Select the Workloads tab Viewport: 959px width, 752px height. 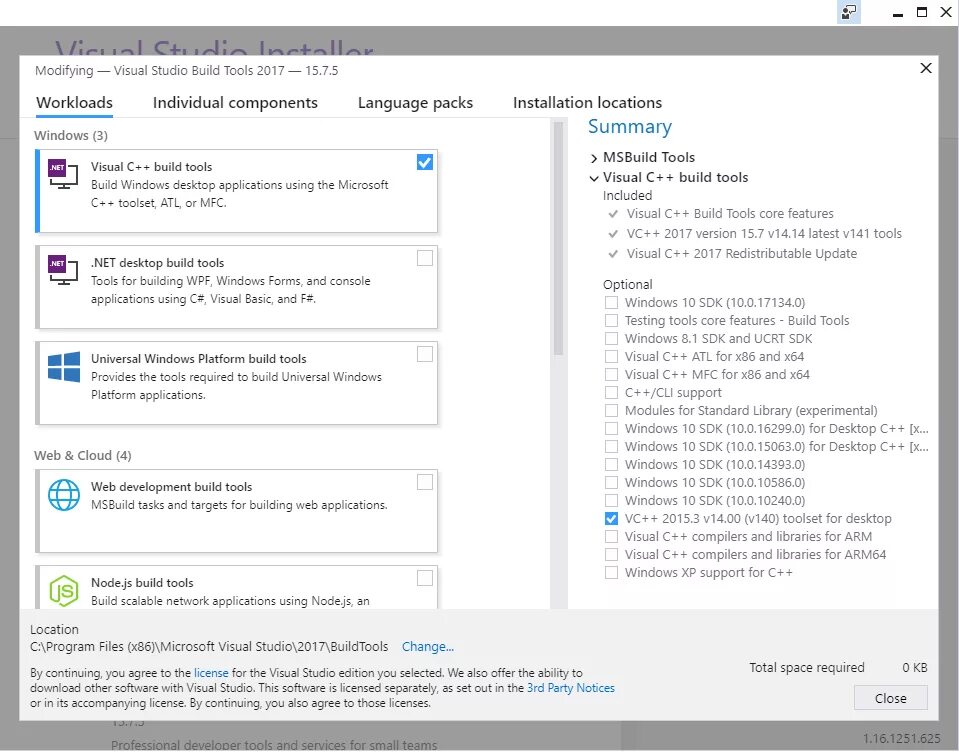[x=75, y=103]
